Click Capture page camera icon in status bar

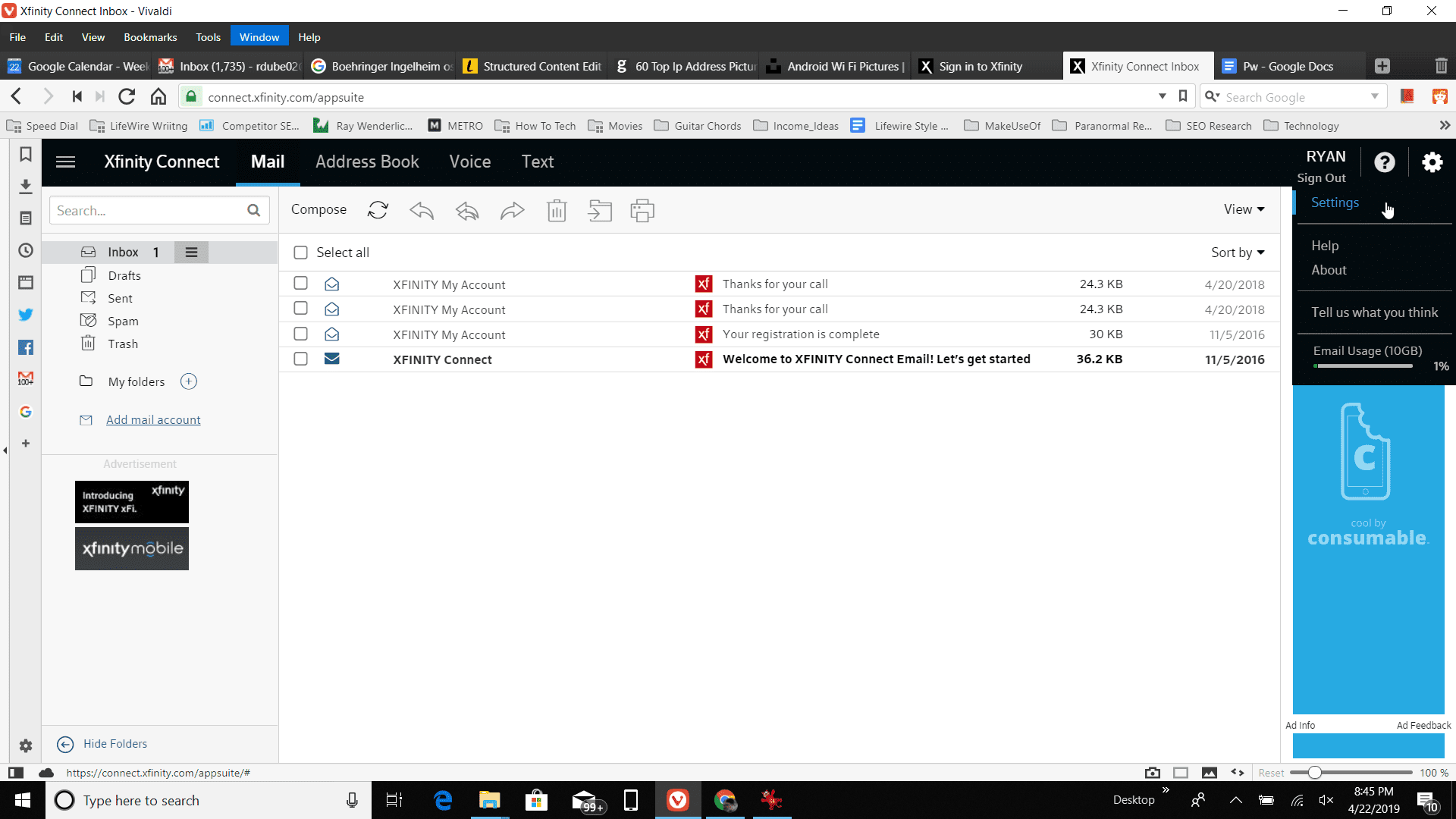(1153, 773)
